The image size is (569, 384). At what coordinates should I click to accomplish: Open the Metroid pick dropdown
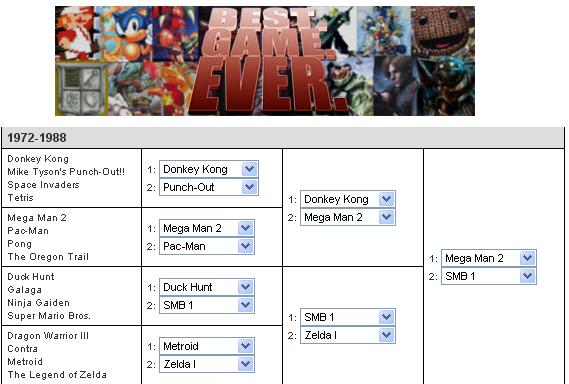point(207,346)
